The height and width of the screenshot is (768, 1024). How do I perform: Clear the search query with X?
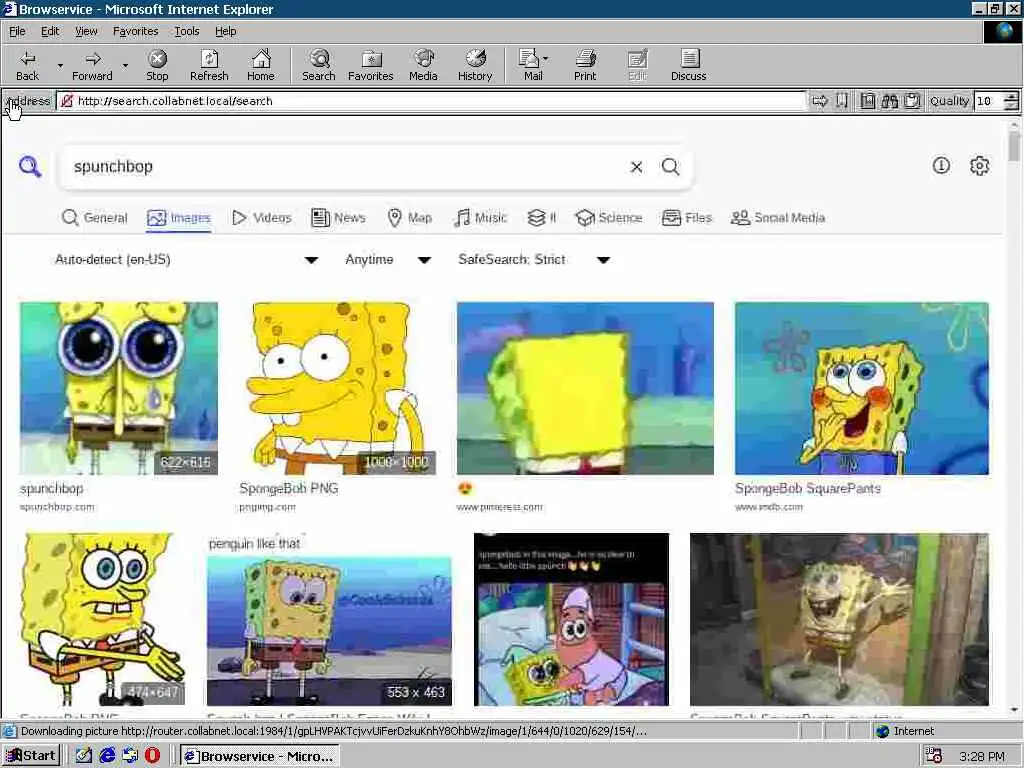(636, 167)
